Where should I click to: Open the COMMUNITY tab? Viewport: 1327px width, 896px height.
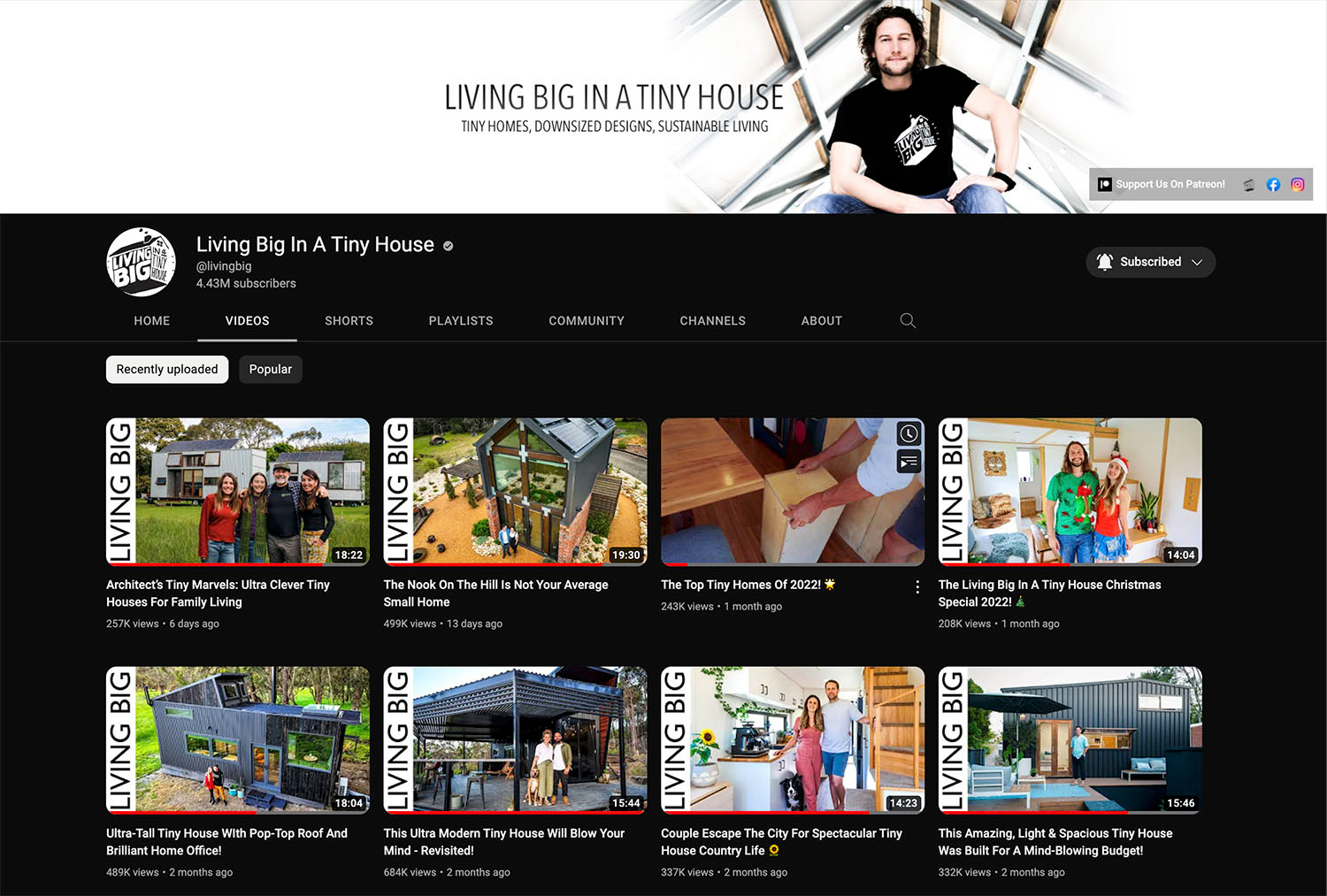pos(587,320)
